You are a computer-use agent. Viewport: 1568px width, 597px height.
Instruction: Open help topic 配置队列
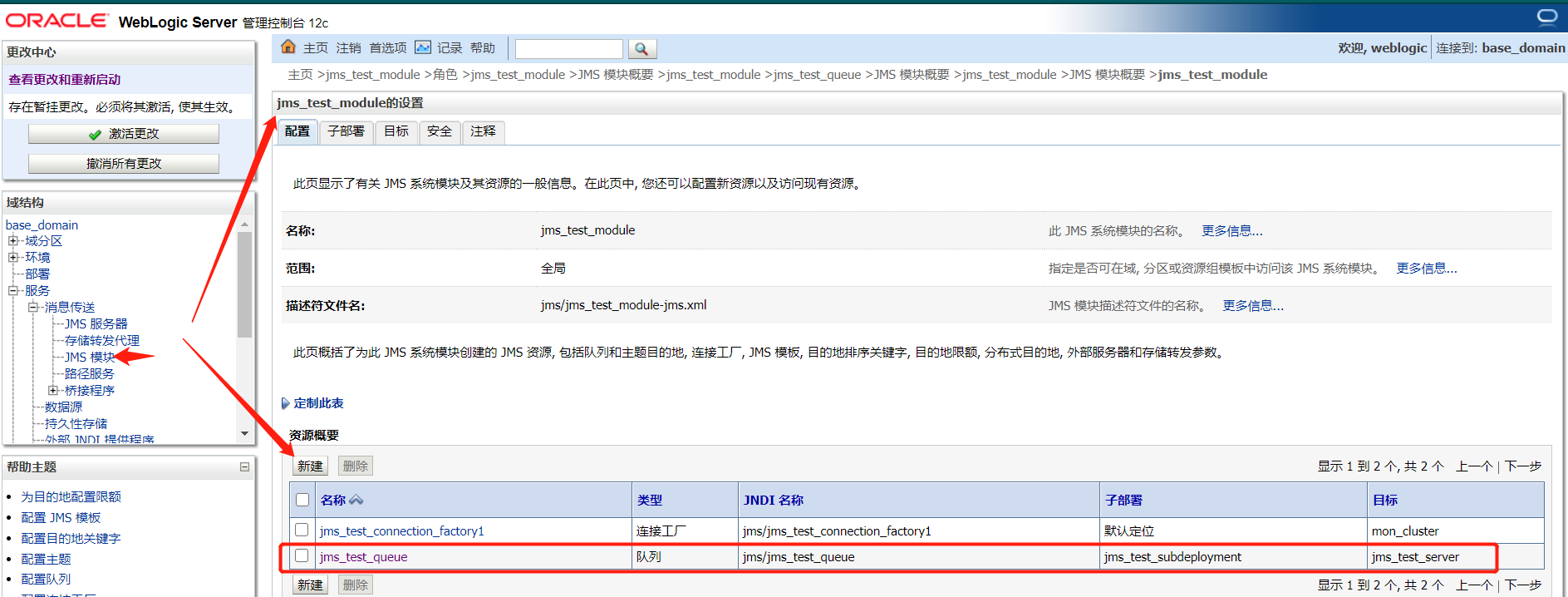[x=46, y=580]
